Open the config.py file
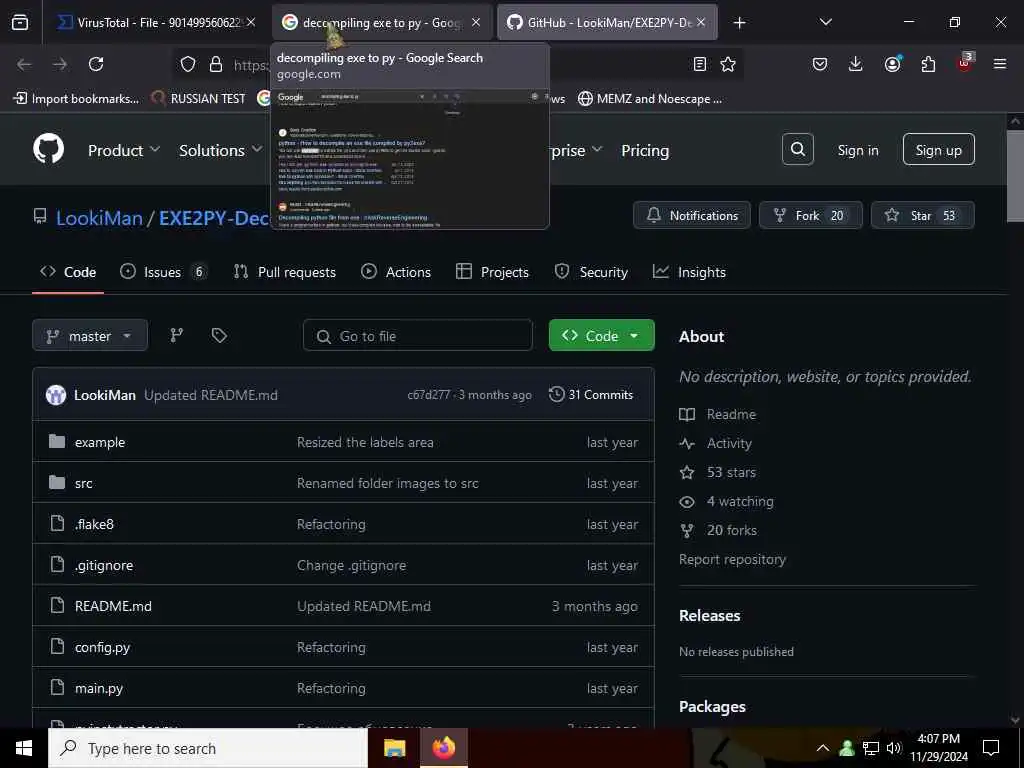The image size is (1024, 768). tap(103, 647)
